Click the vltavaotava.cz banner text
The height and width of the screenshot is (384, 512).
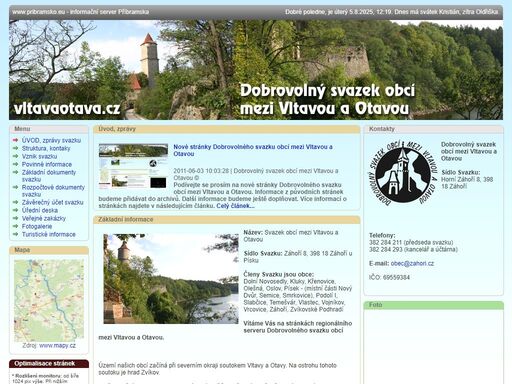[x=67, y=108]
